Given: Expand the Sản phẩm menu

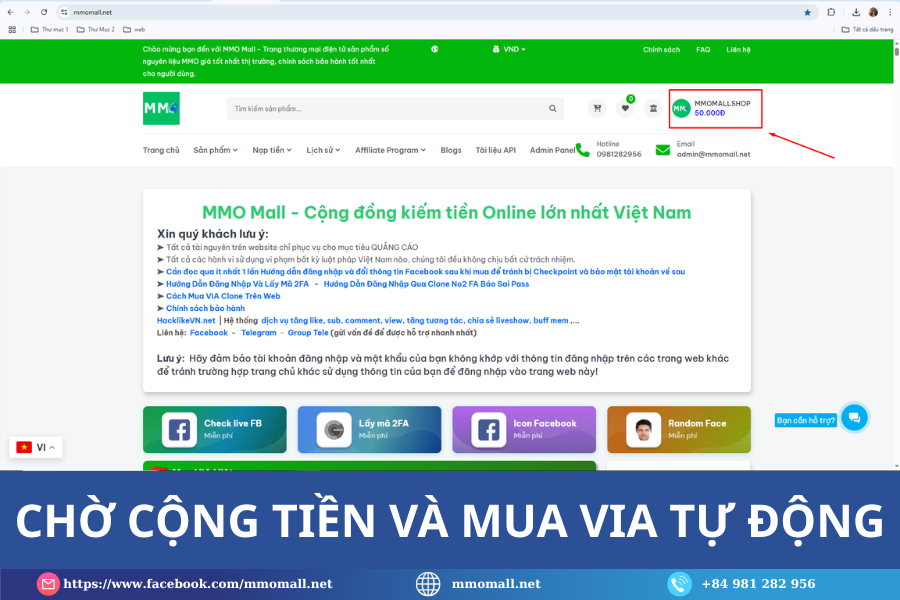Looking at the screenshot, I should click(x=215, y=150).
